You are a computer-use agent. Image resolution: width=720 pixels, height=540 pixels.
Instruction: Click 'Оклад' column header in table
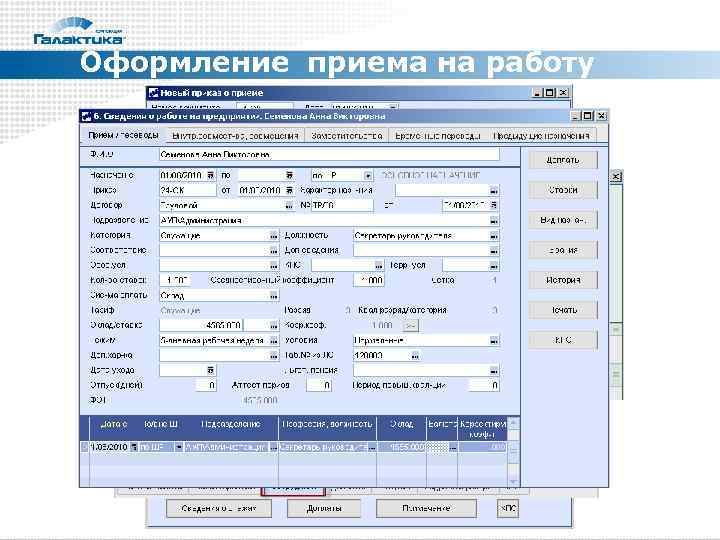pyautogui.click(x=401, y=428)
